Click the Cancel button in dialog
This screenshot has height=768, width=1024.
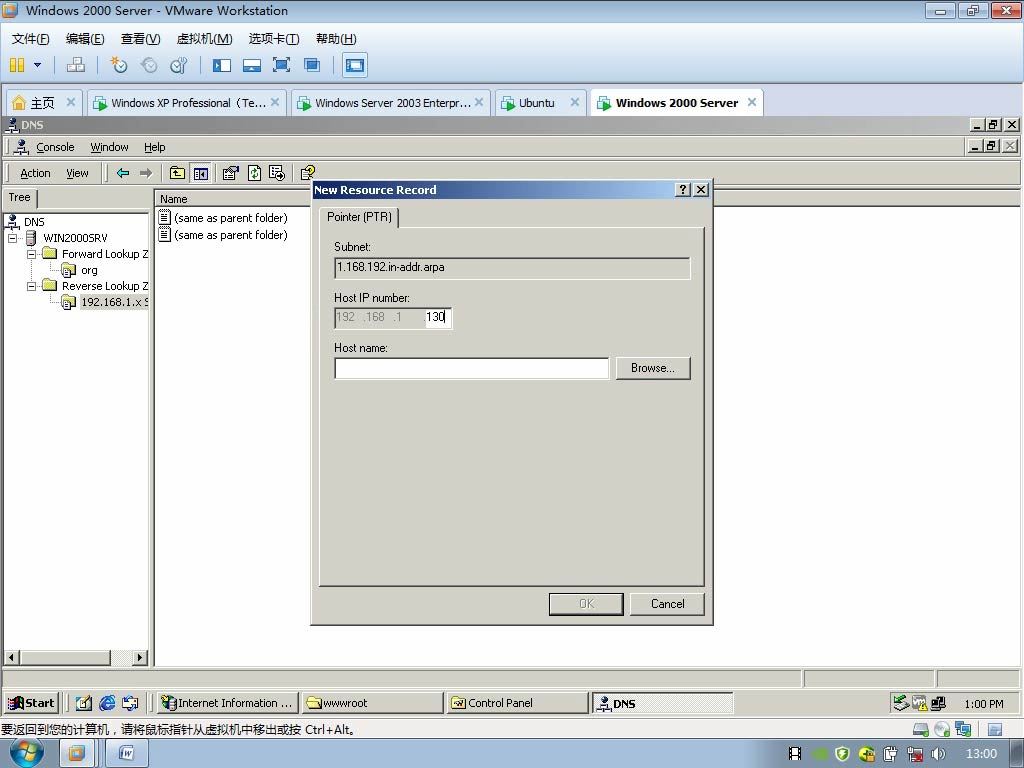tap(667, 604)
